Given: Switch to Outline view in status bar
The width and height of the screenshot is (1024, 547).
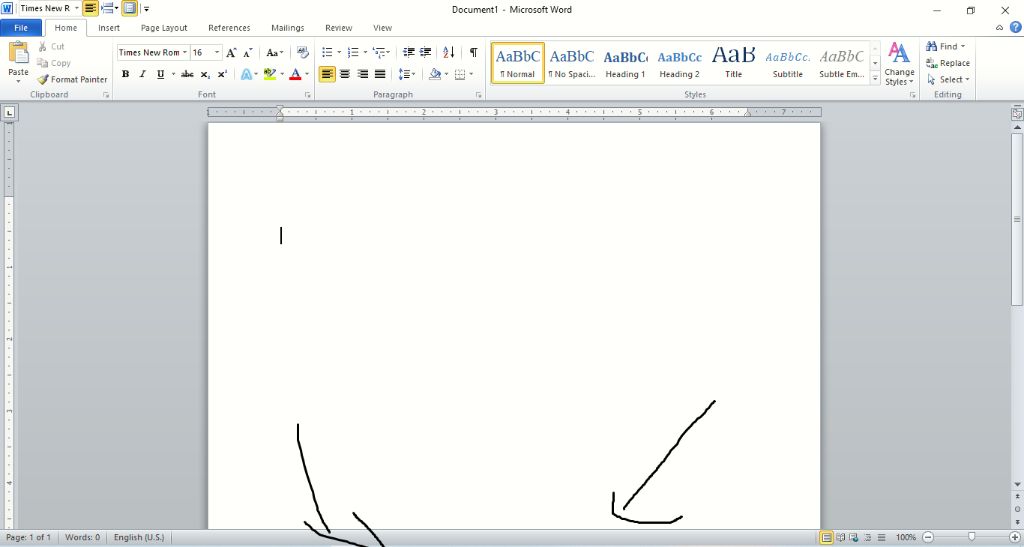Looking at the screenshot, I should 868,537.
